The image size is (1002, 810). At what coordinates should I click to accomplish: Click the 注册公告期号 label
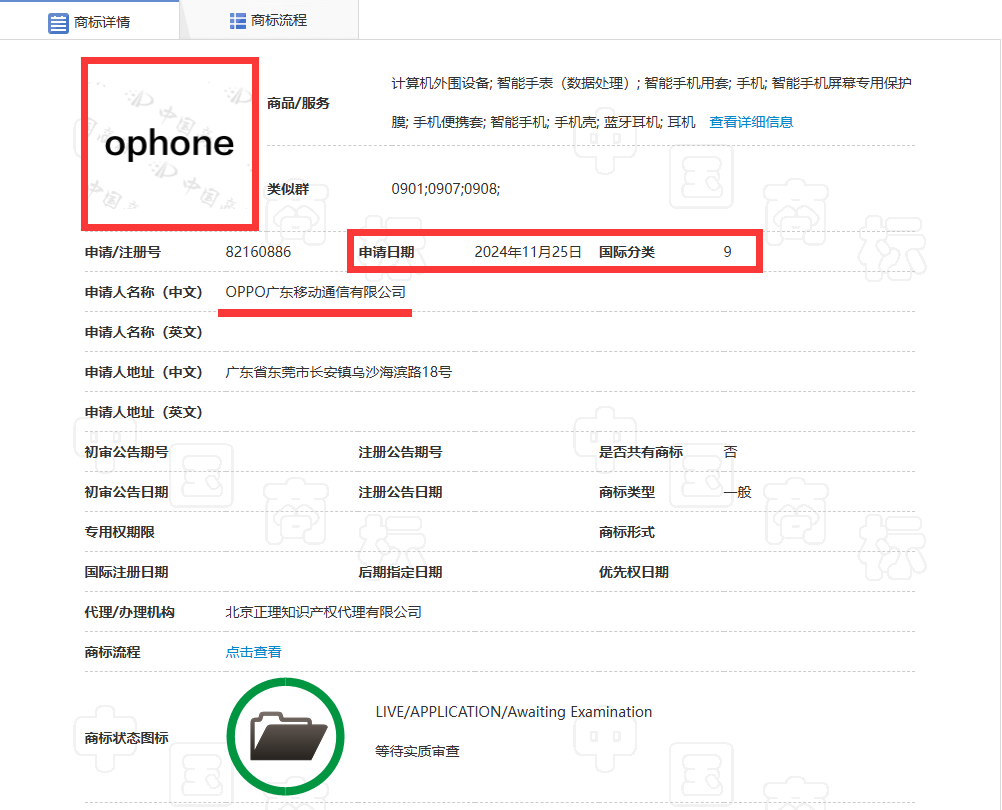(401, 452)
